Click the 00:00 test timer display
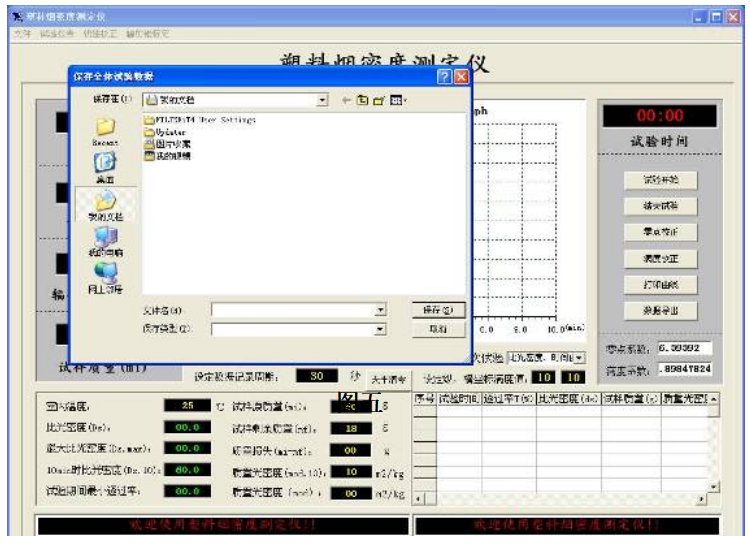 (x=660, y=115)
